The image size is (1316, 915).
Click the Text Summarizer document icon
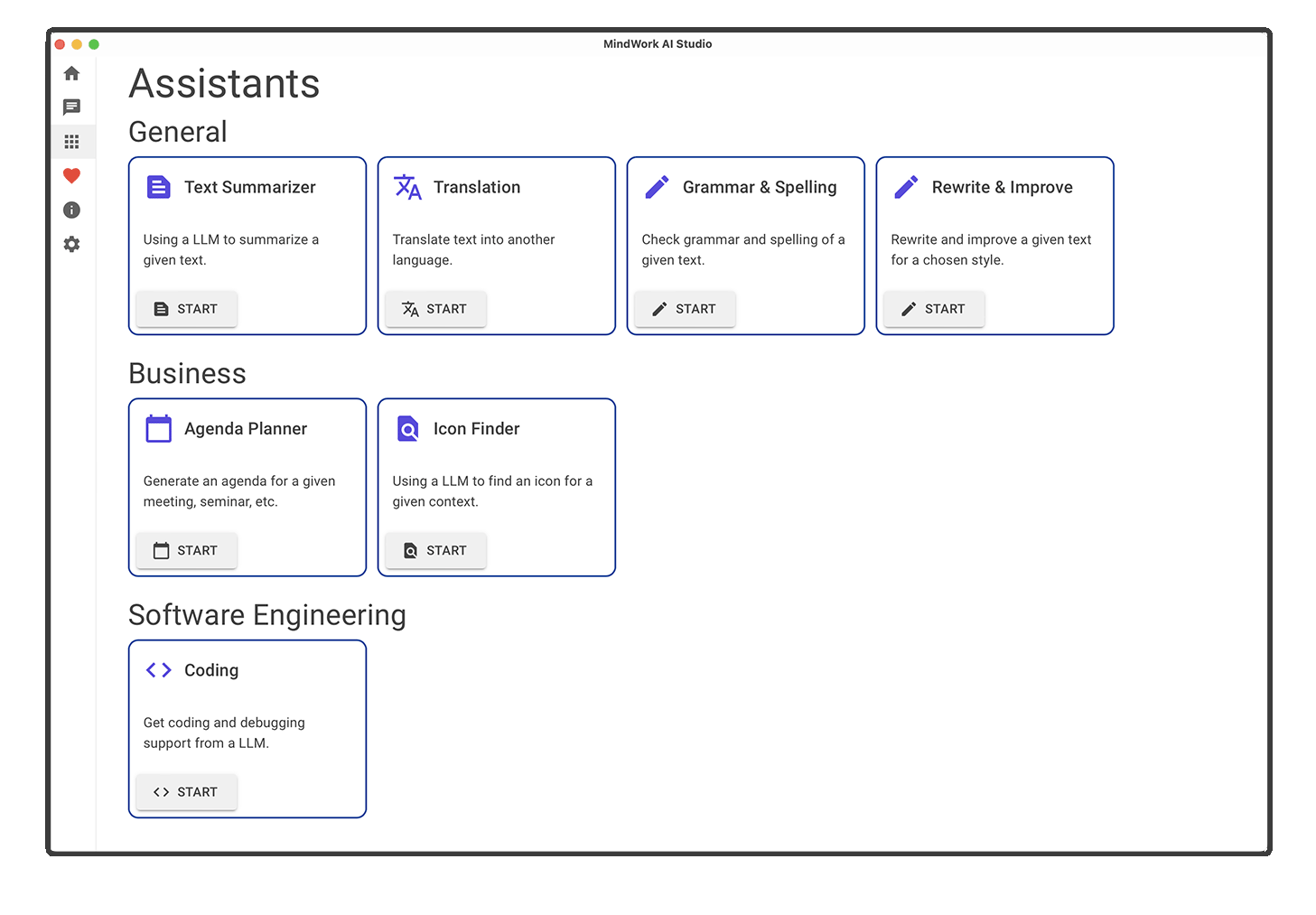pos(159,187)
